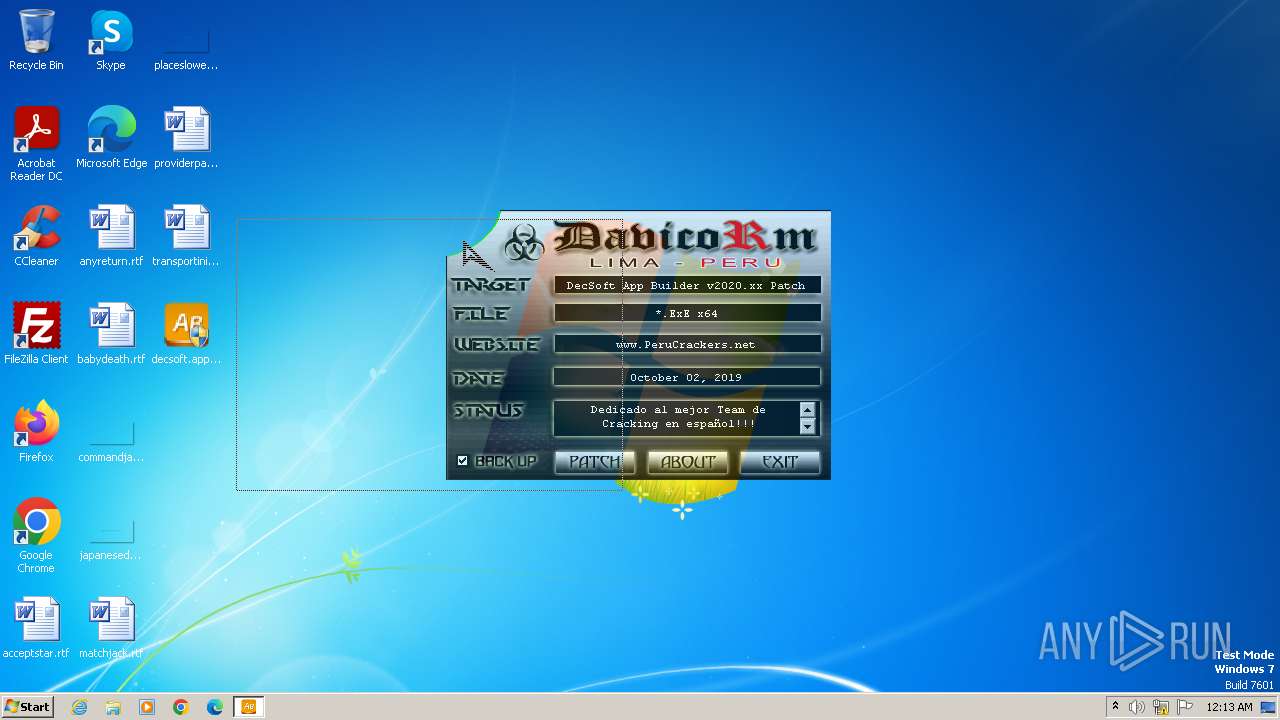1280x720 pixels.
Task: Select the Firefox desktop shortcut
Action: (36, 432)
